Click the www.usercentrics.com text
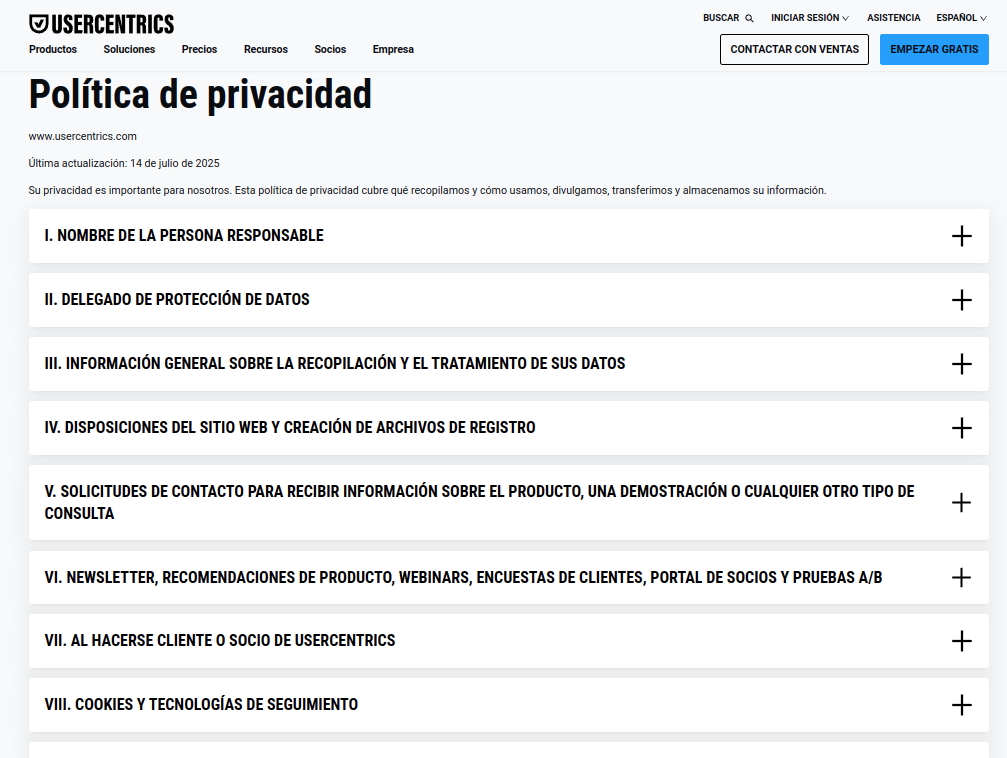This screenshot has height=758, width=1007. (x=82, y=136)
